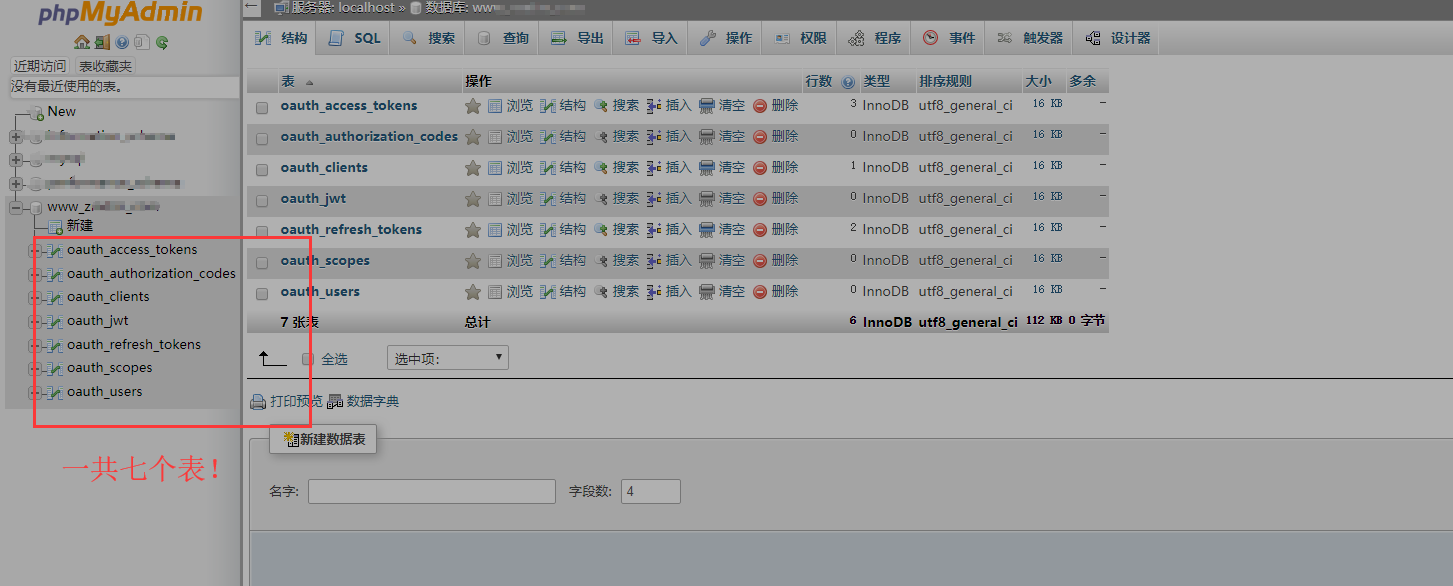Open oauth_scopes link in sidebar tree
Screen dimensions: 1453x586
pyautogui.click(x=110, y=368)
